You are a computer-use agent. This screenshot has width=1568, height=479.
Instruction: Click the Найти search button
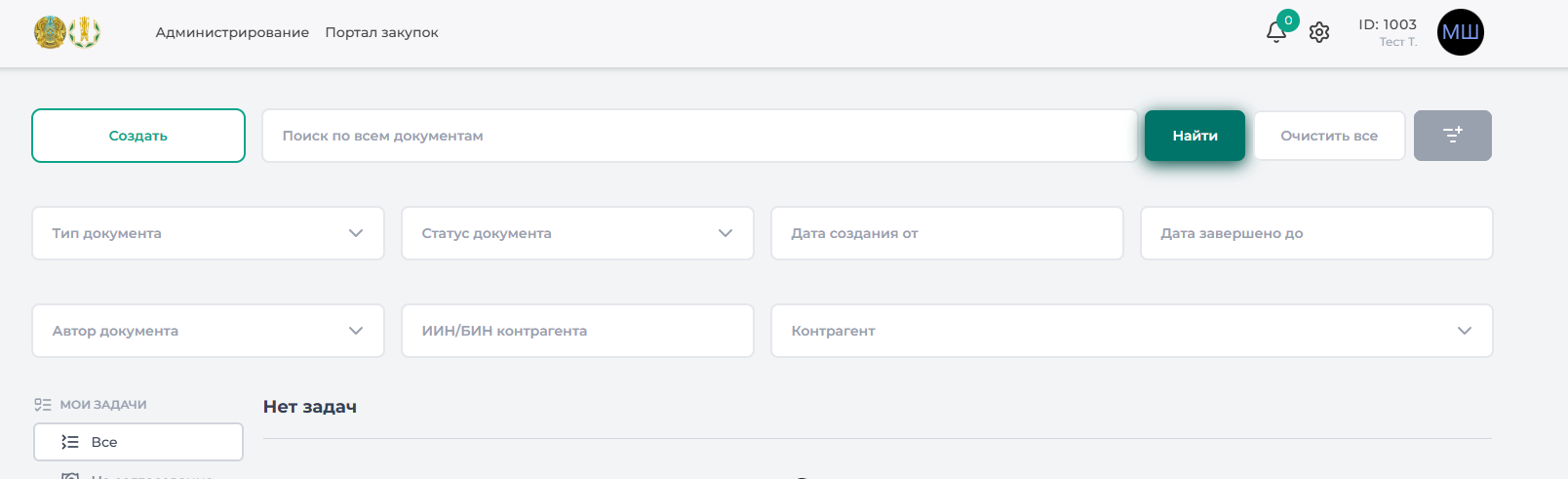(x=1195, y=136)
